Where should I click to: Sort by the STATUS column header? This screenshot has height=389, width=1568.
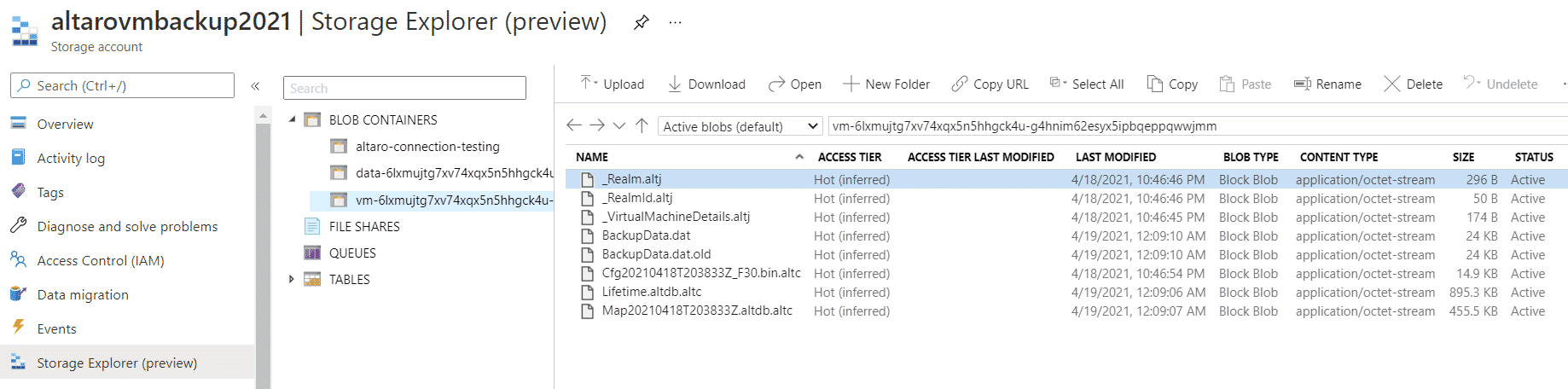coord(1534,157)
